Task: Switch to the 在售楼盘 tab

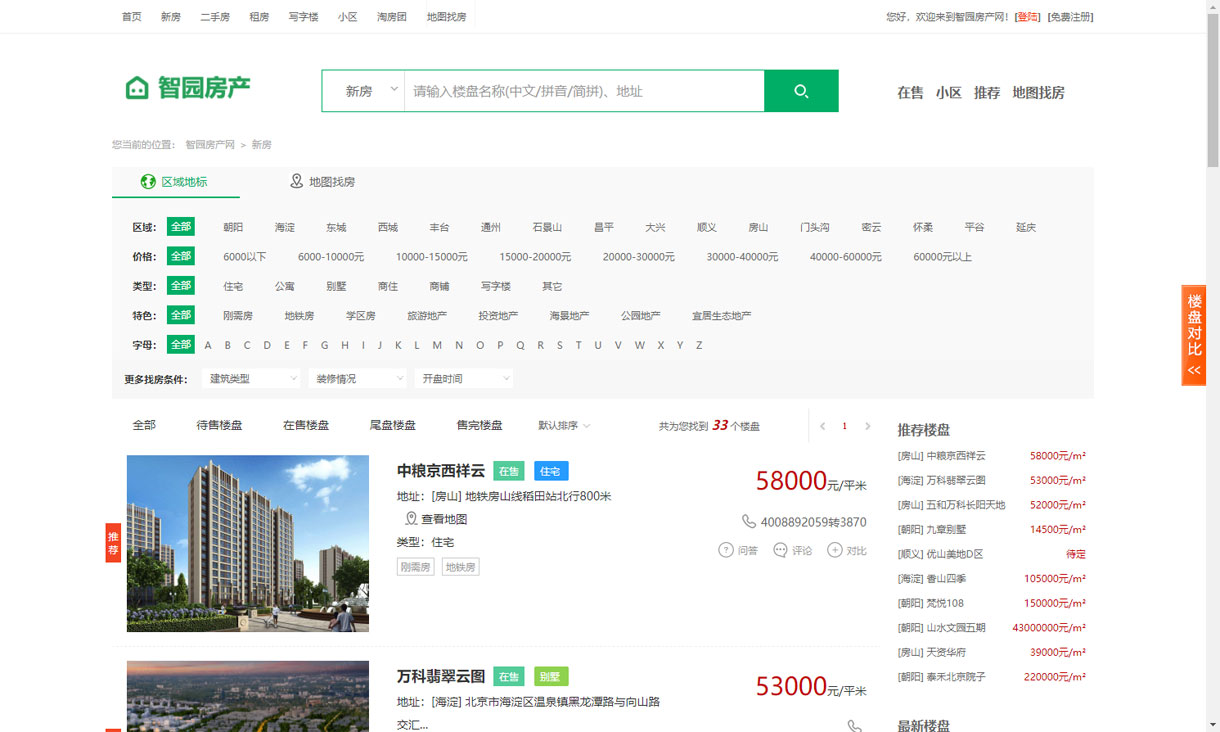Action: pos(306,425)
